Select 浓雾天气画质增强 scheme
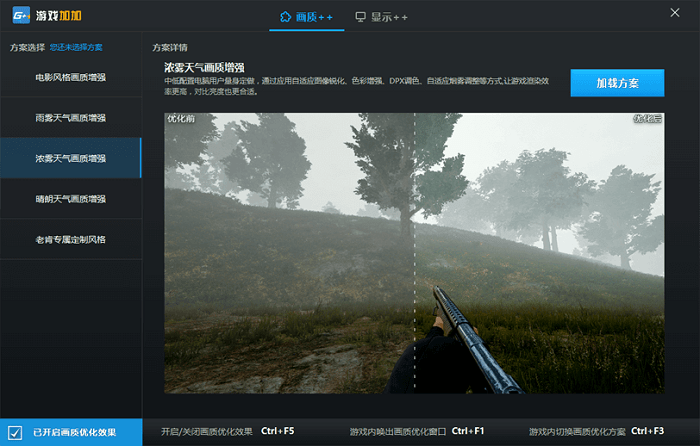 click(x=71, y=158)
